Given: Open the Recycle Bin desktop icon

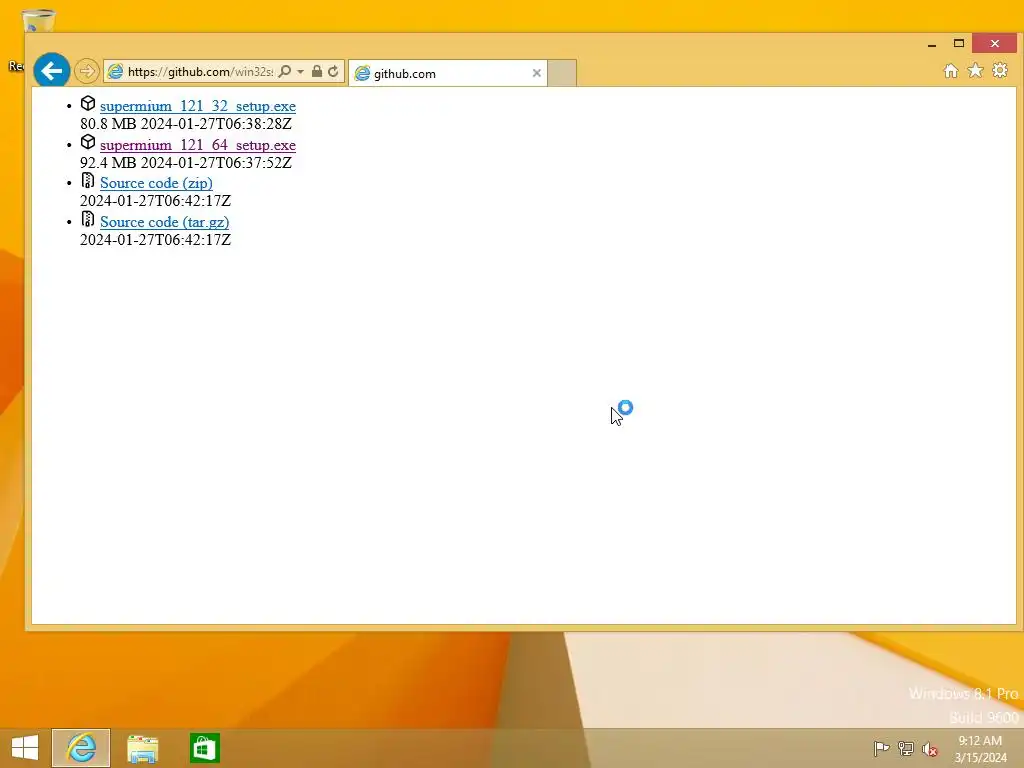Looking at the screenshot, I should point(38,21).
